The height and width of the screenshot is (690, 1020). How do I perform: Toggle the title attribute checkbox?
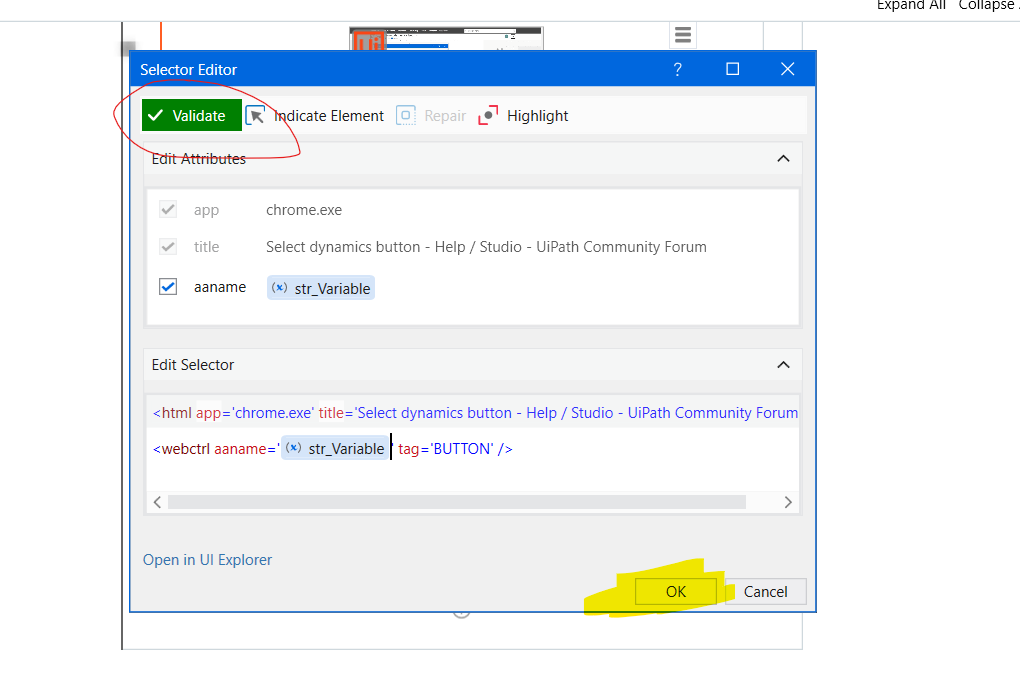(x=168, y=246)
